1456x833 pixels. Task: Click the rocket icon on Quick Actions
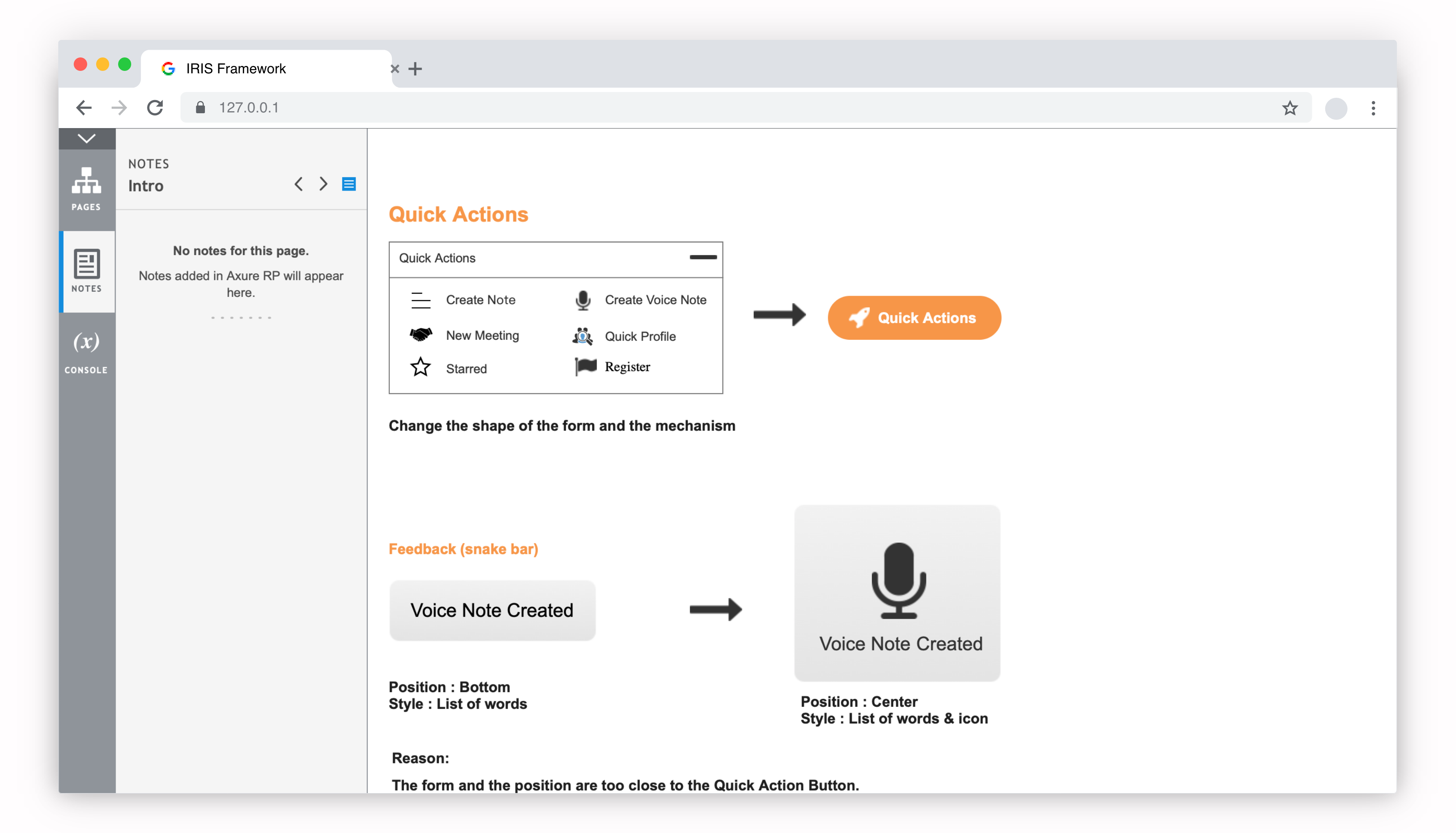click(859, 318)
